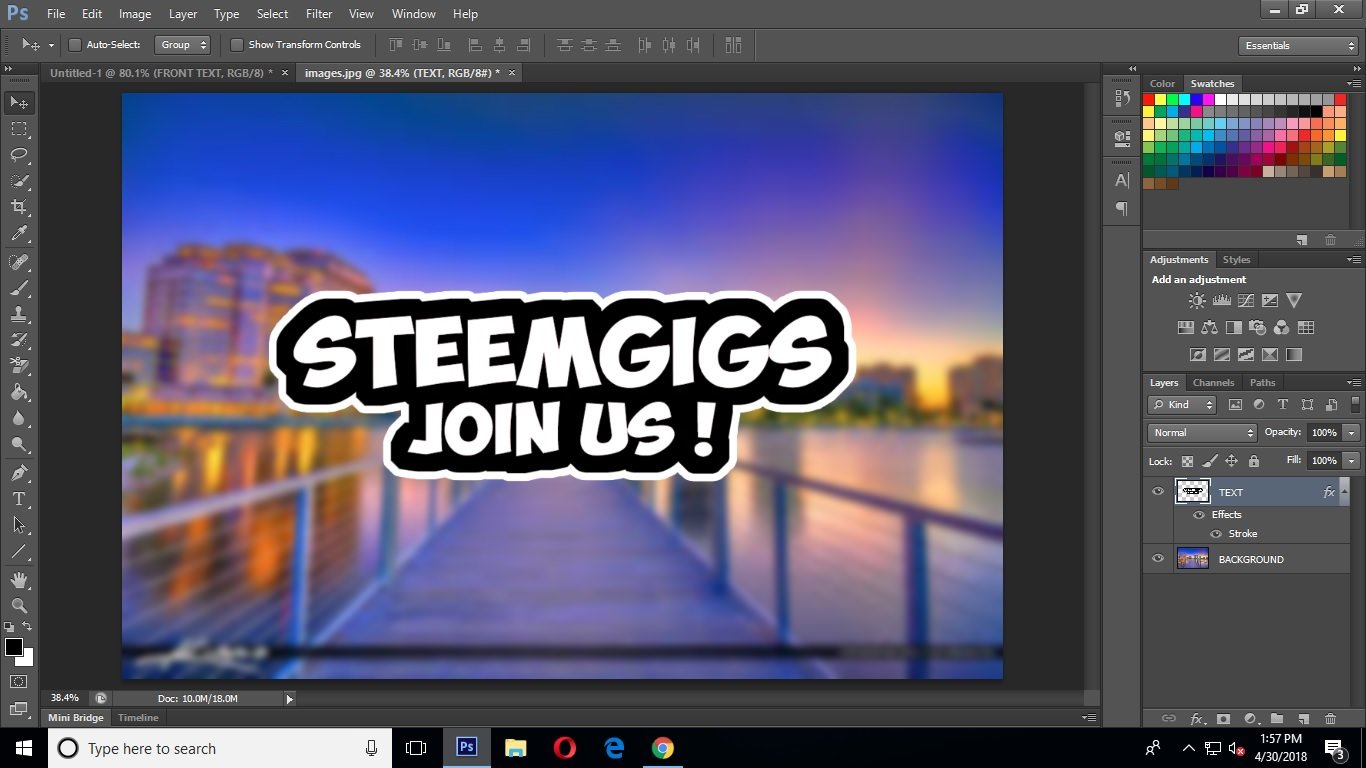Select the Zoom tool
This screenshot has width=1366, height=768.
[x=19, y=606]
